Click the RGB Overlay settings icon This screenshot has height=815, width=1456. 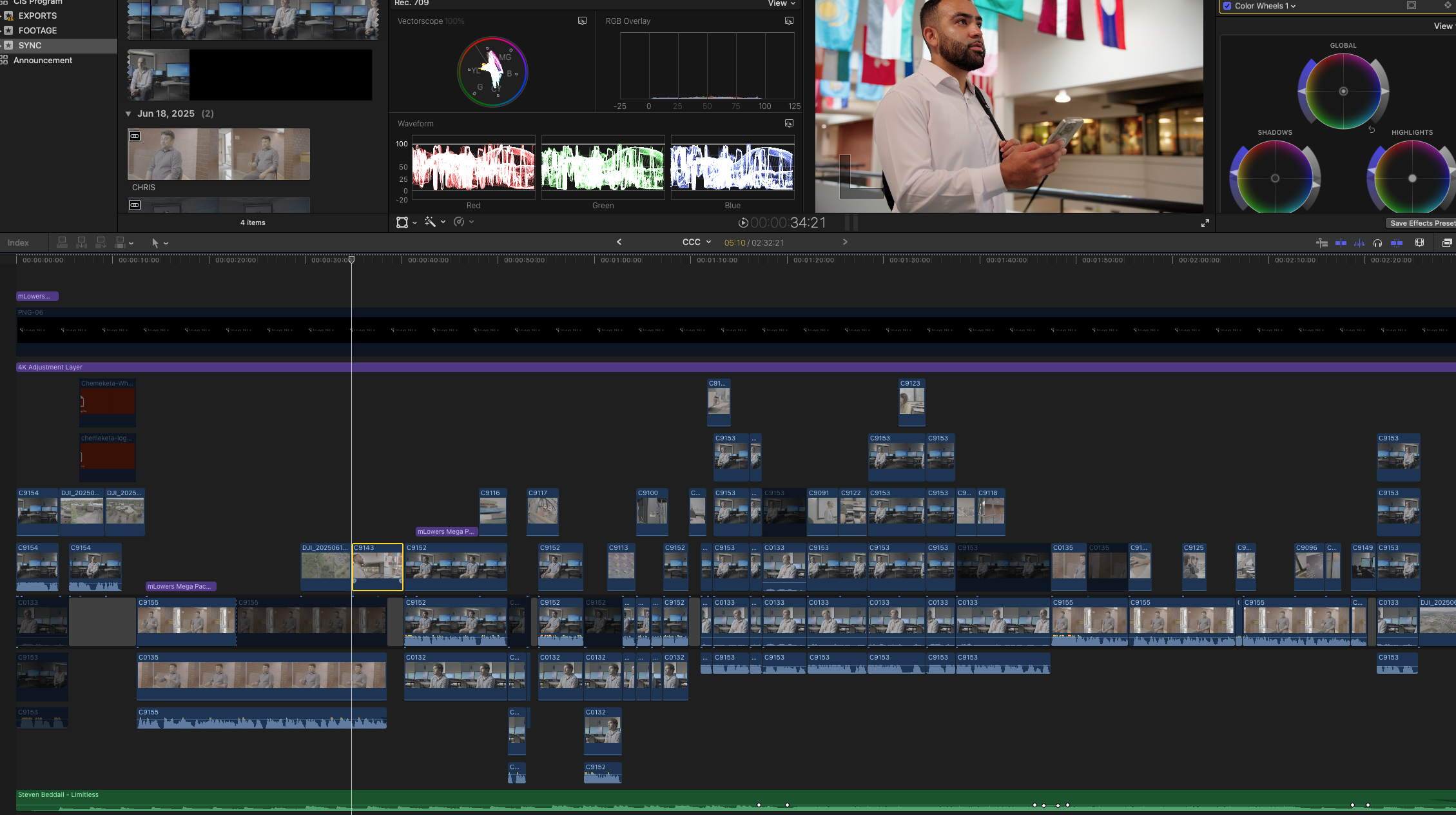(x=788, y=21)
